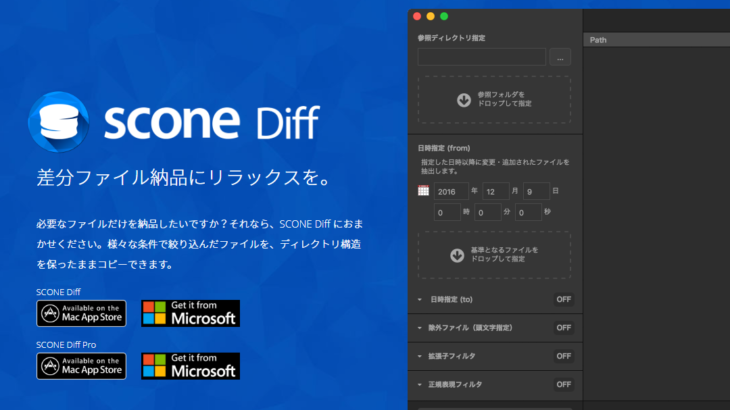Screen dimensions: 730x410
Task: Toggle the 日時指定 (to) OFF switch
Action: coord(563,299)
